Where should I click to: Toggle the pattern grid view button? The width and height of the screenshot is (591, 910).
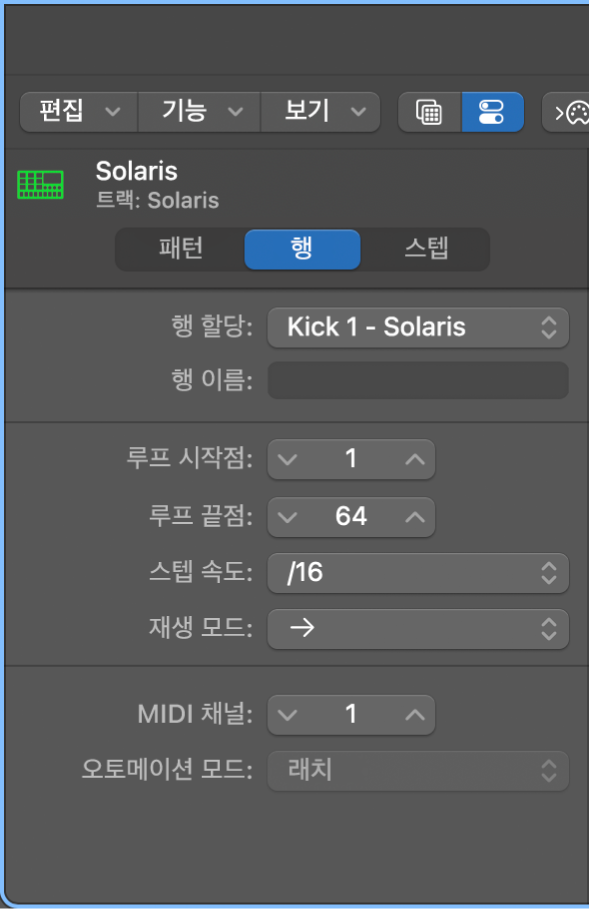coord(429,112)
